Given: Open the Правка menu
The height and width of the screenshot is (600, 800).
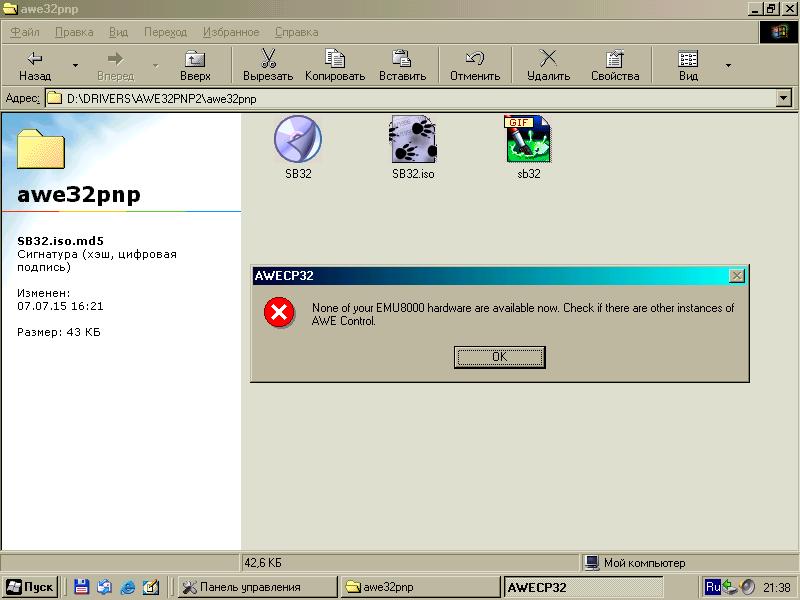Looking at the screenshot, I should coord(74,32).
